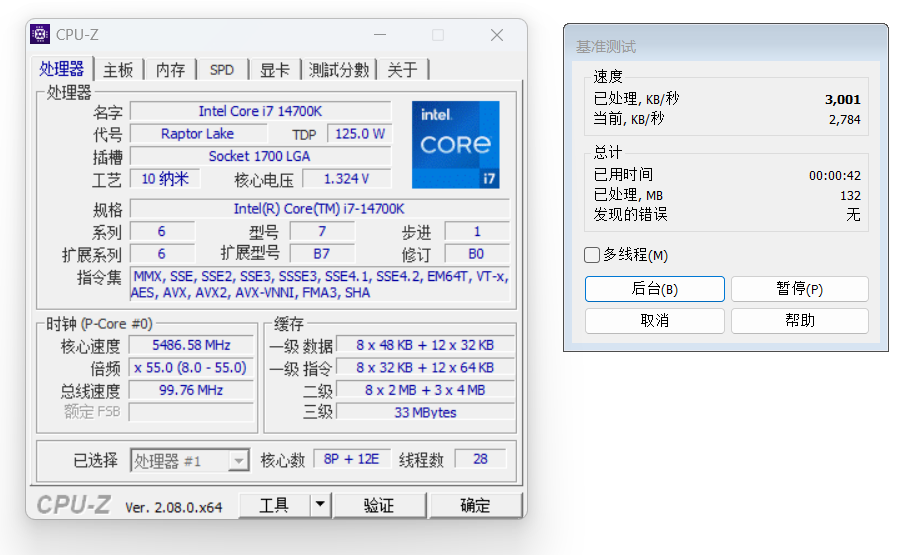
Task: Minimize the CPU-Z window
Action: tap(380, 35)
